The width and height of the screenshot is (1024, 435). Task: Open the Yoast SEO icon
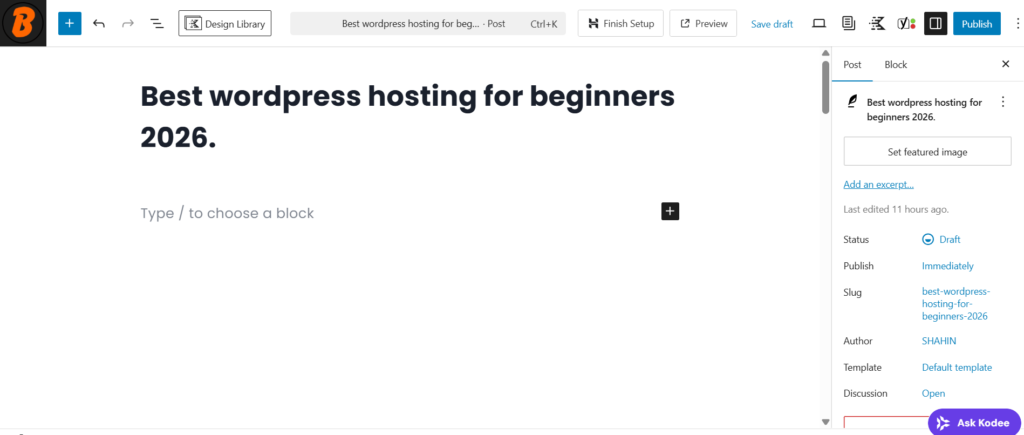click(905, 23)
